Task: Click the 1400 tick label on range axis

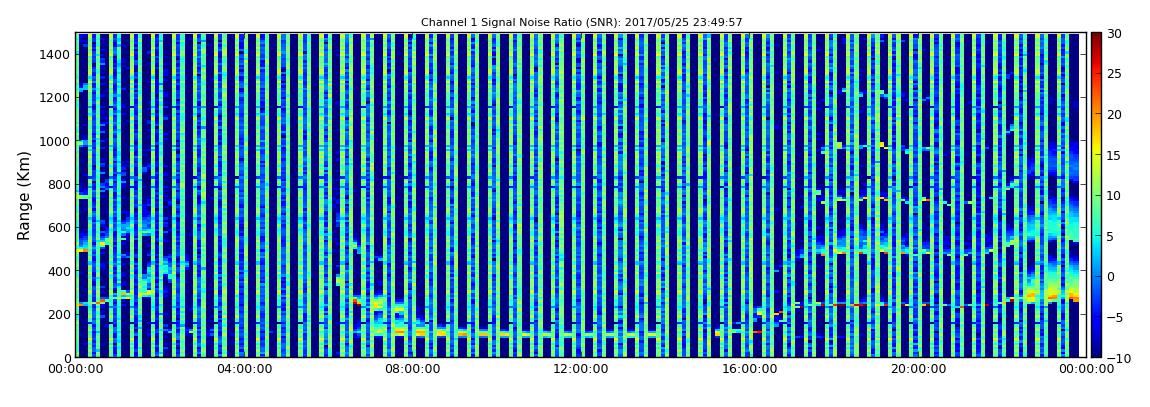Action: 55,54
